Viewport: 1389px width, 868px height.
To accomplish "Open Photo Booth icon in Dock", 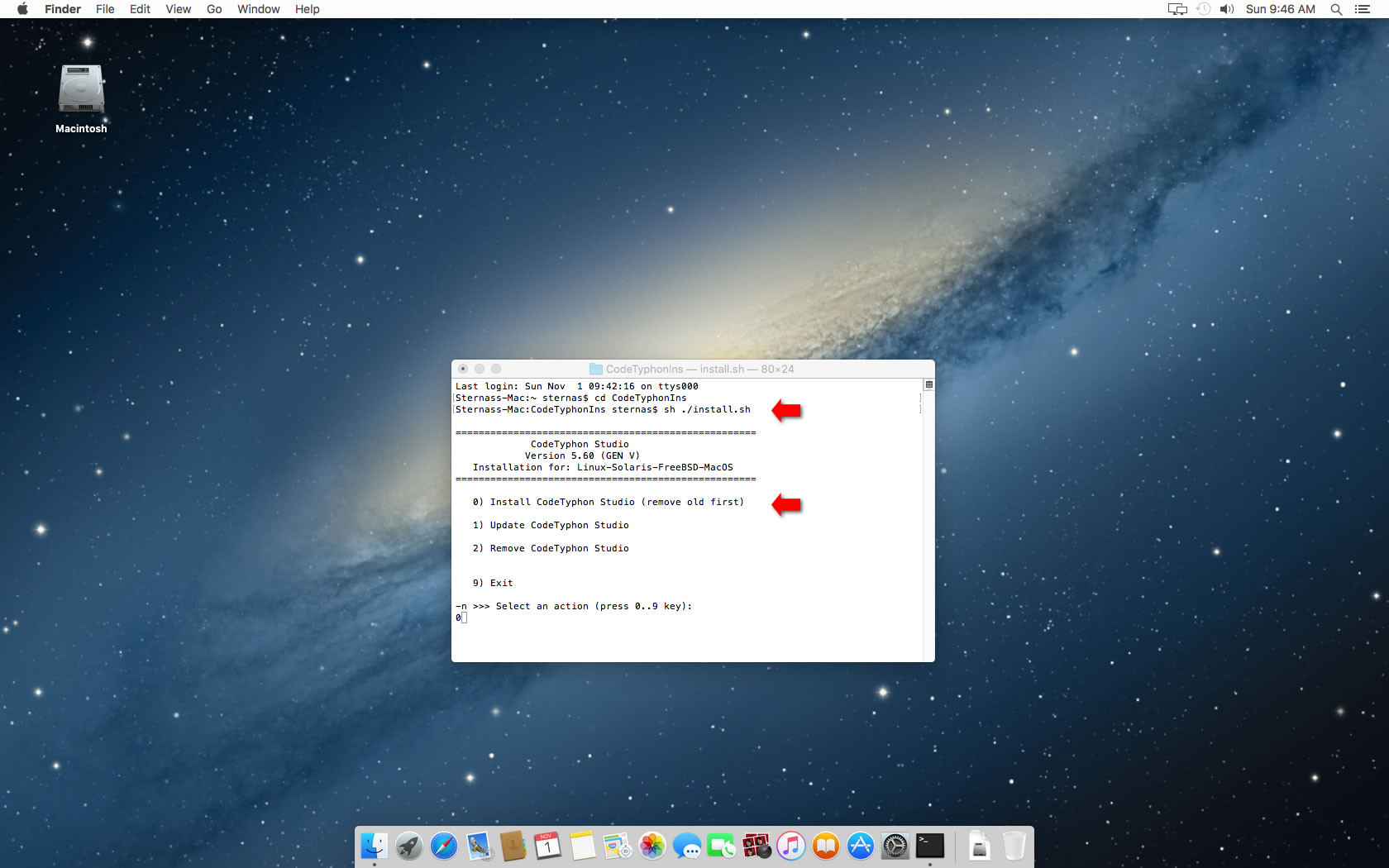I will tap(756, 846).
